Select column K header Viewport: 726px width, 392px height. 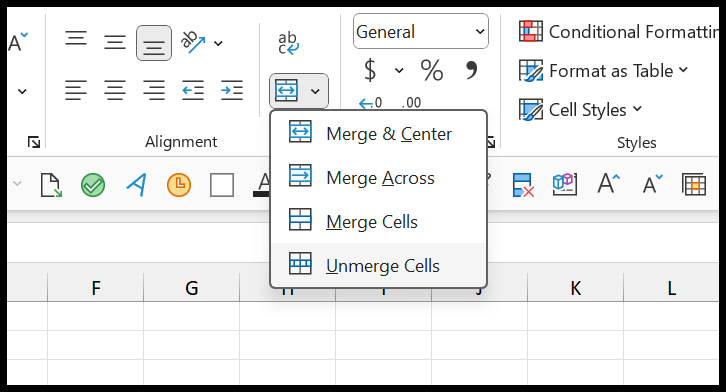coord(576,288)
